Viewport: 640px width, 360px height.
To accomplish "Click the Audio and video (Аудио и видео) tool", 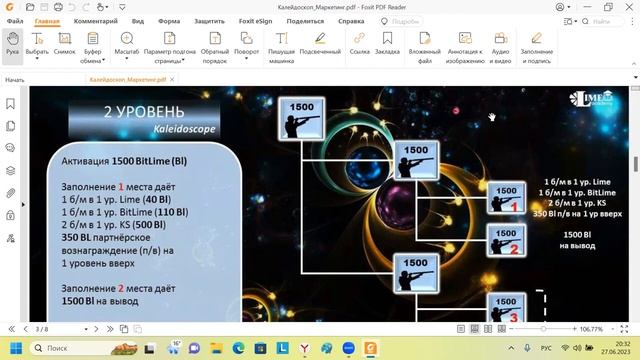I will coord(500,47).
